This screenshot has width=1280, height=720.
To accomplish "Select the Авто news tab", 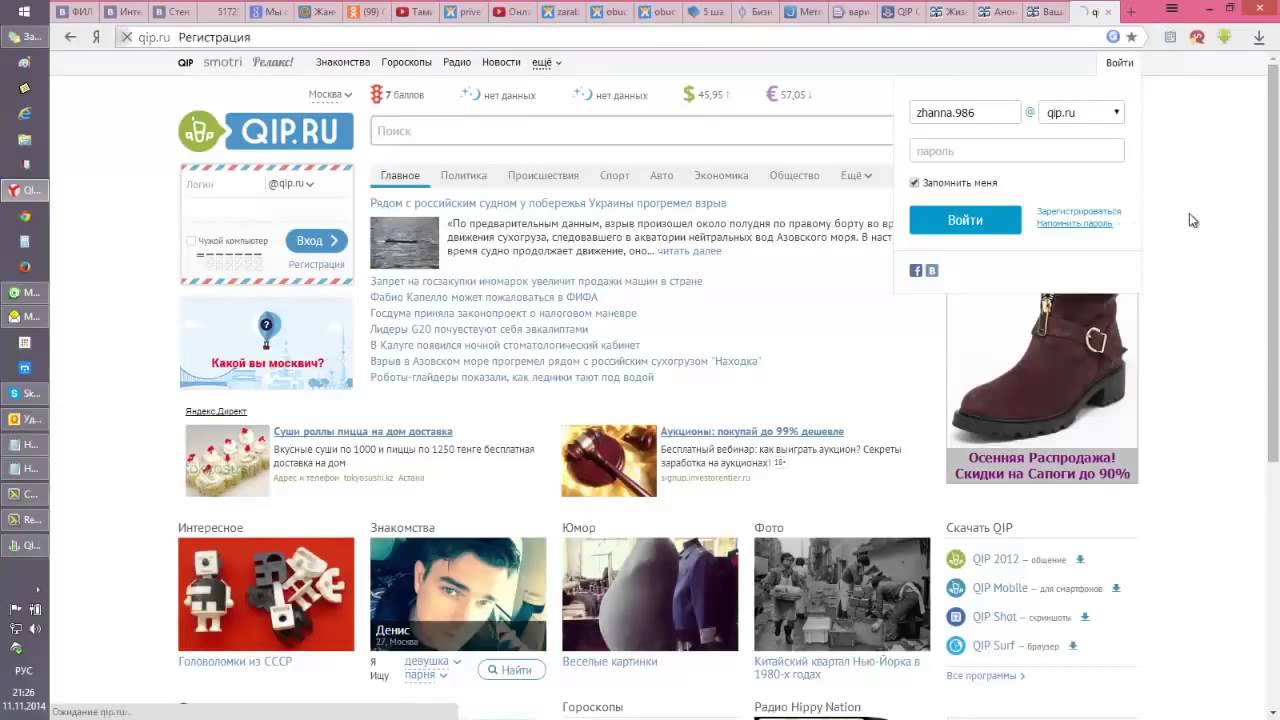I will click(x=662, y=175).
